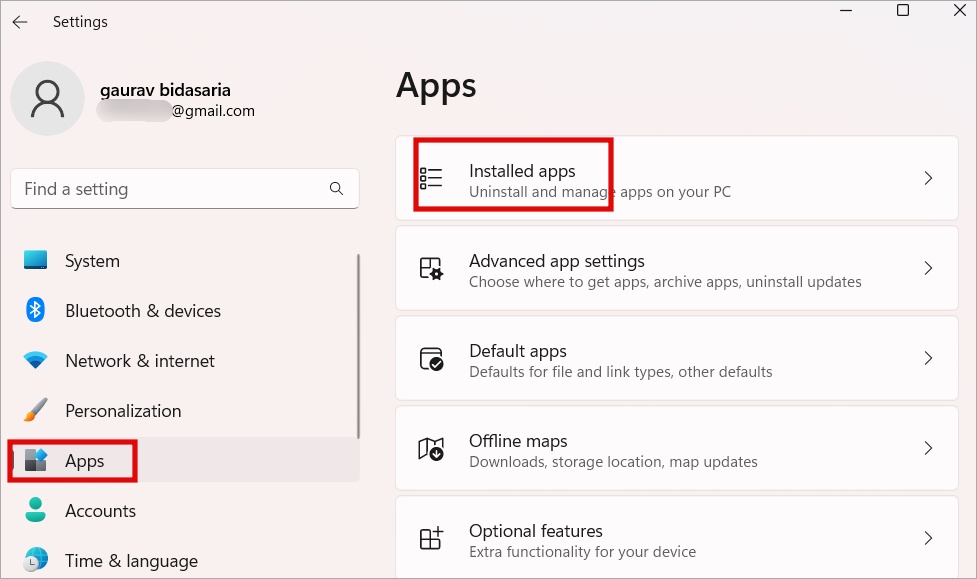Viewport: 977px width, 579px height.
Task: Click the Optional features icon
Action: [431, 539]
